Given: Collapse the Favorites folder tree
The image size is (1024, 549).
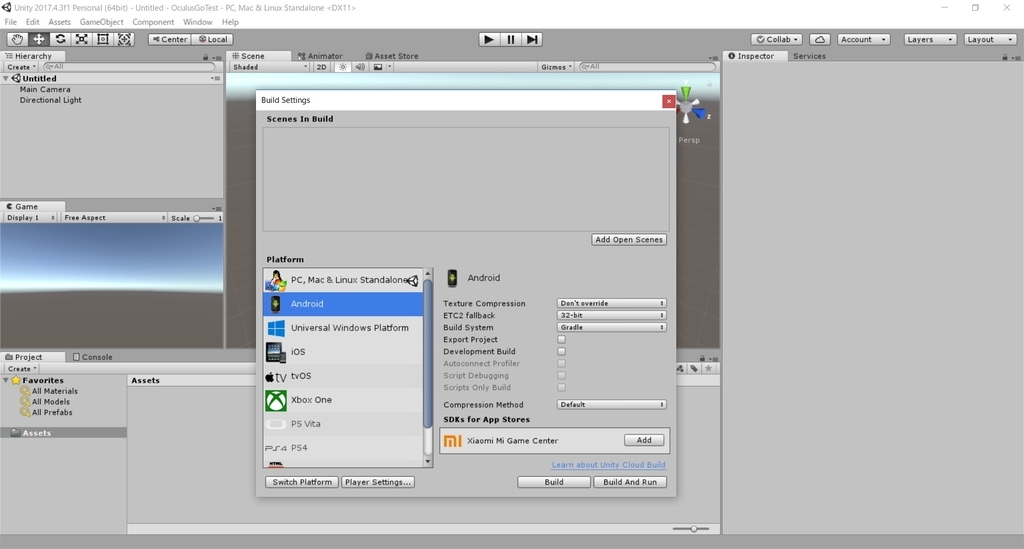Looking at the screenshot, I should click(6, 381).
